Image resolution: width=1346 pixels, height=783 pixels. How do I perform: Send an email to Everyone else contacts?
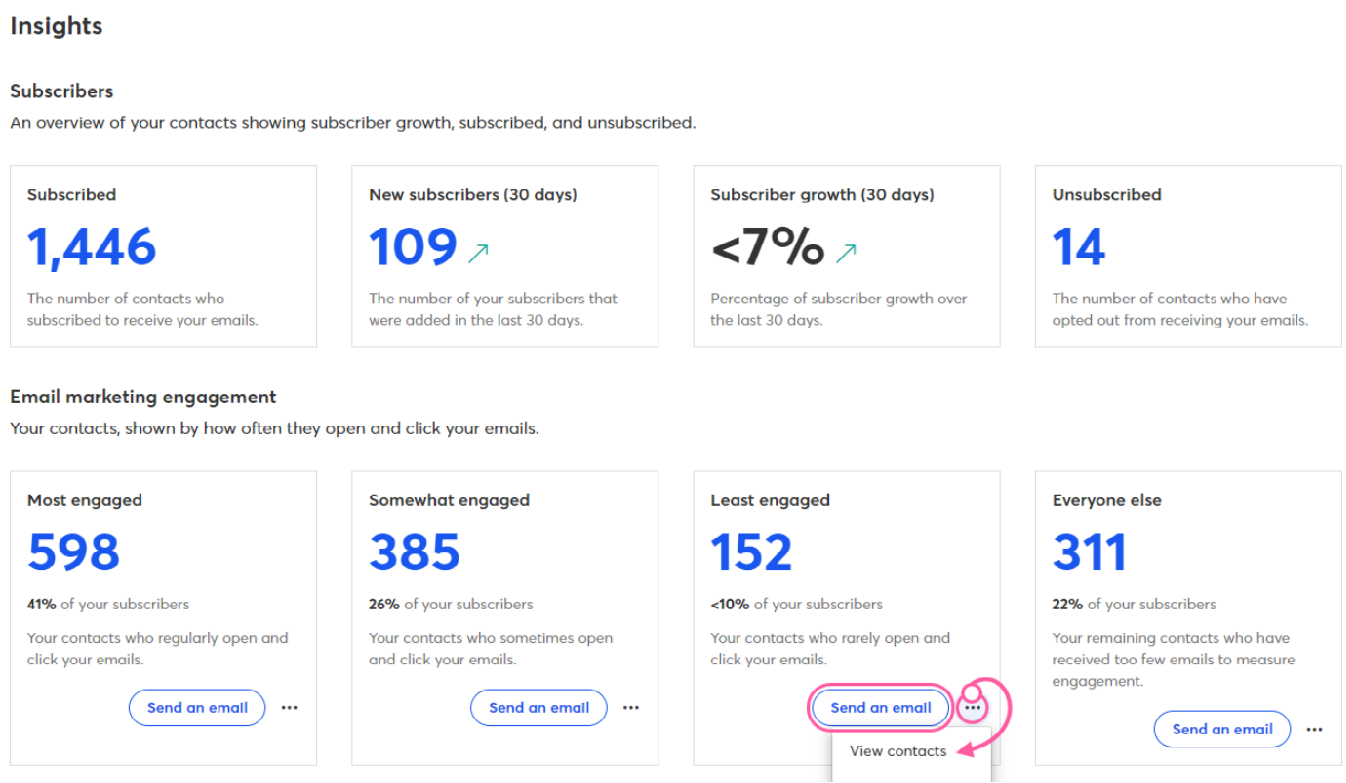[x=1222, y=729]
